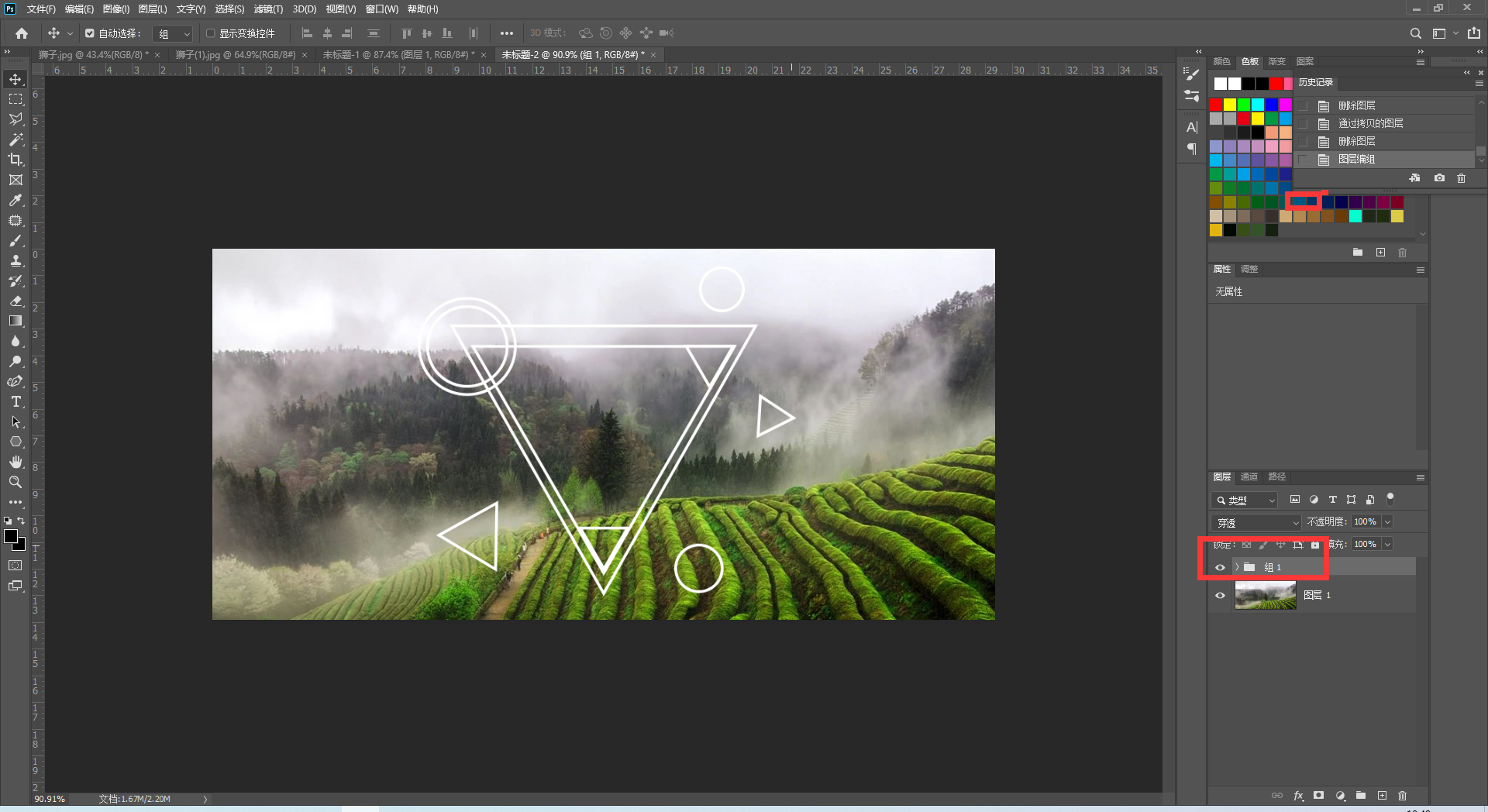Select the Frame tool

(15, 180)
